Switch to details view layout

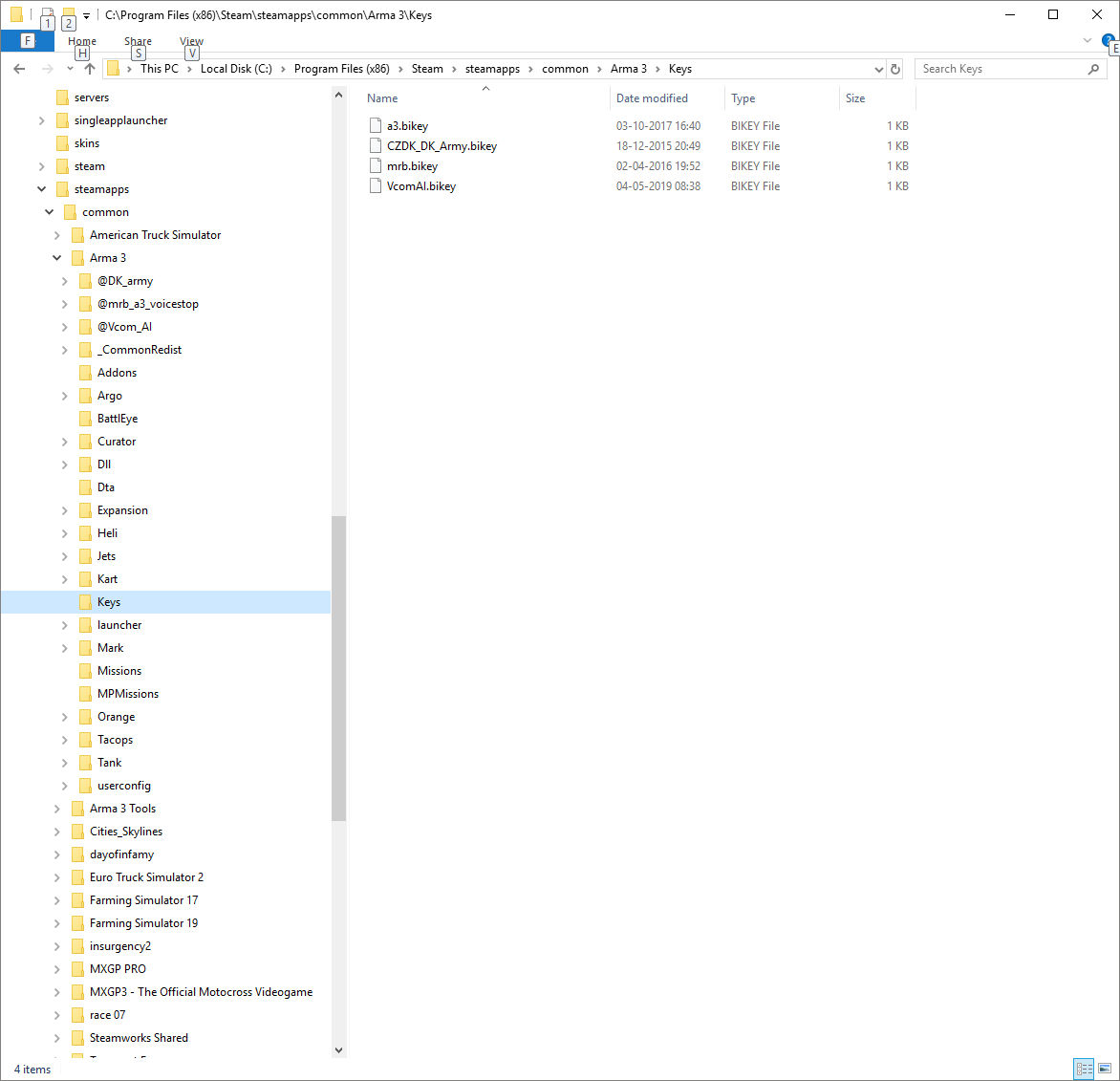[x=1084, y=1069]
